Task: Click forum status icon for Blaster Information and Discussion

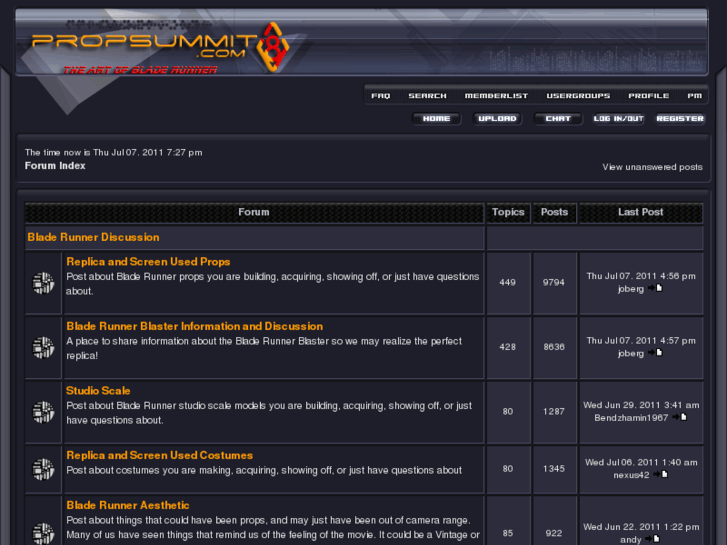Action: click(43, 347)
